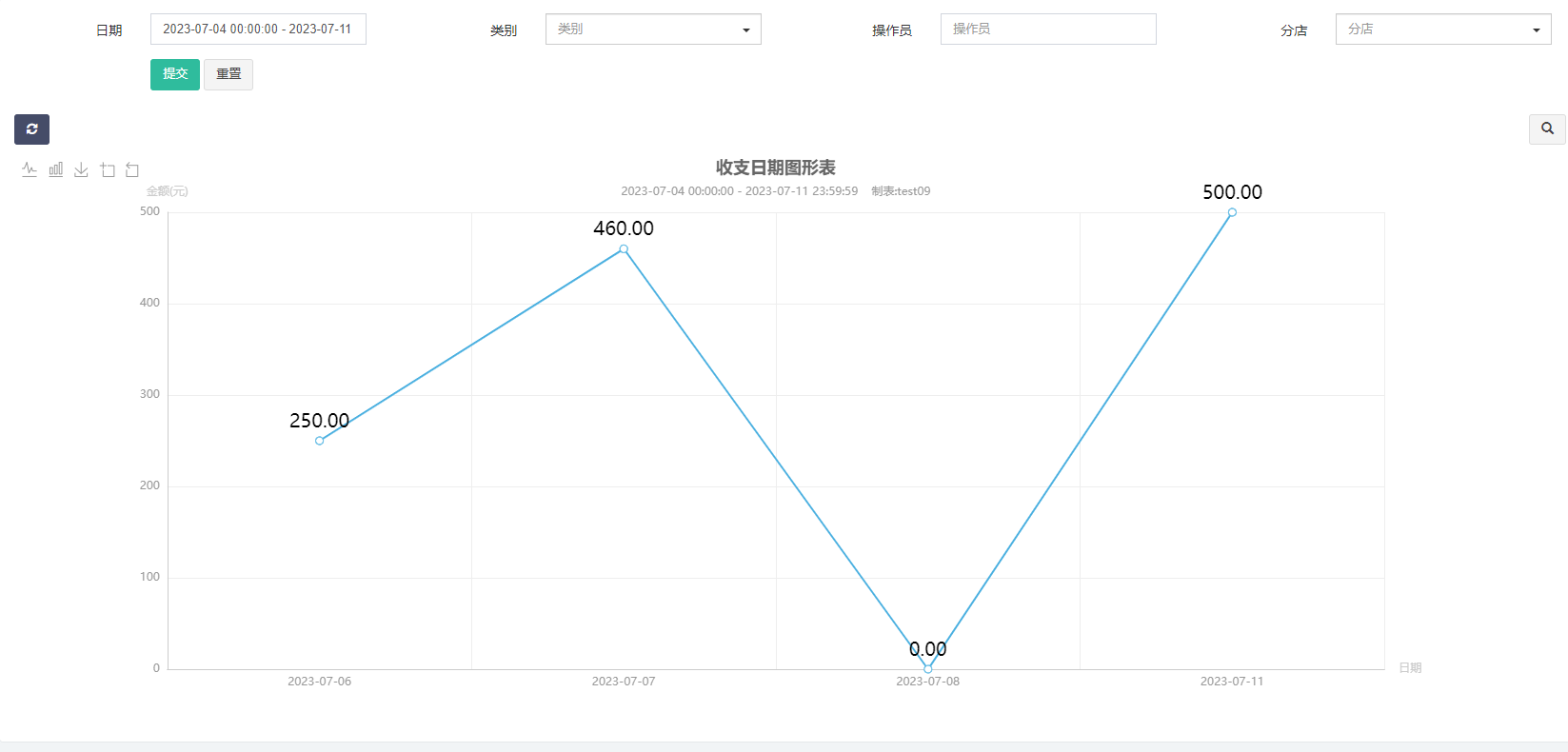
Task: Click chart title 收支日期图形表
Action: coord(776,168)
